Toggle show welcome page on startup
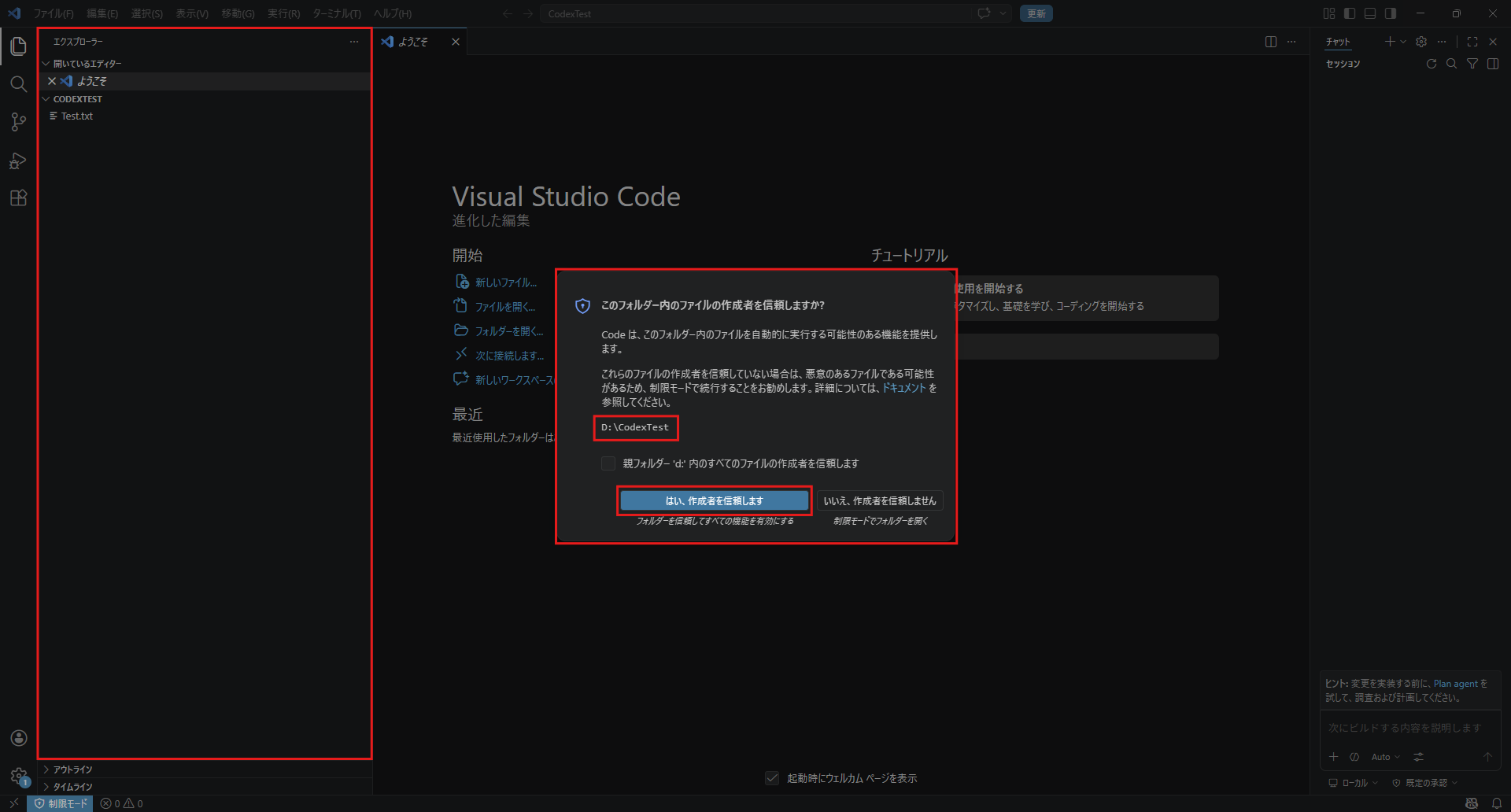The height and width of the screenshot is (812, 1511). tap(773, 778)
